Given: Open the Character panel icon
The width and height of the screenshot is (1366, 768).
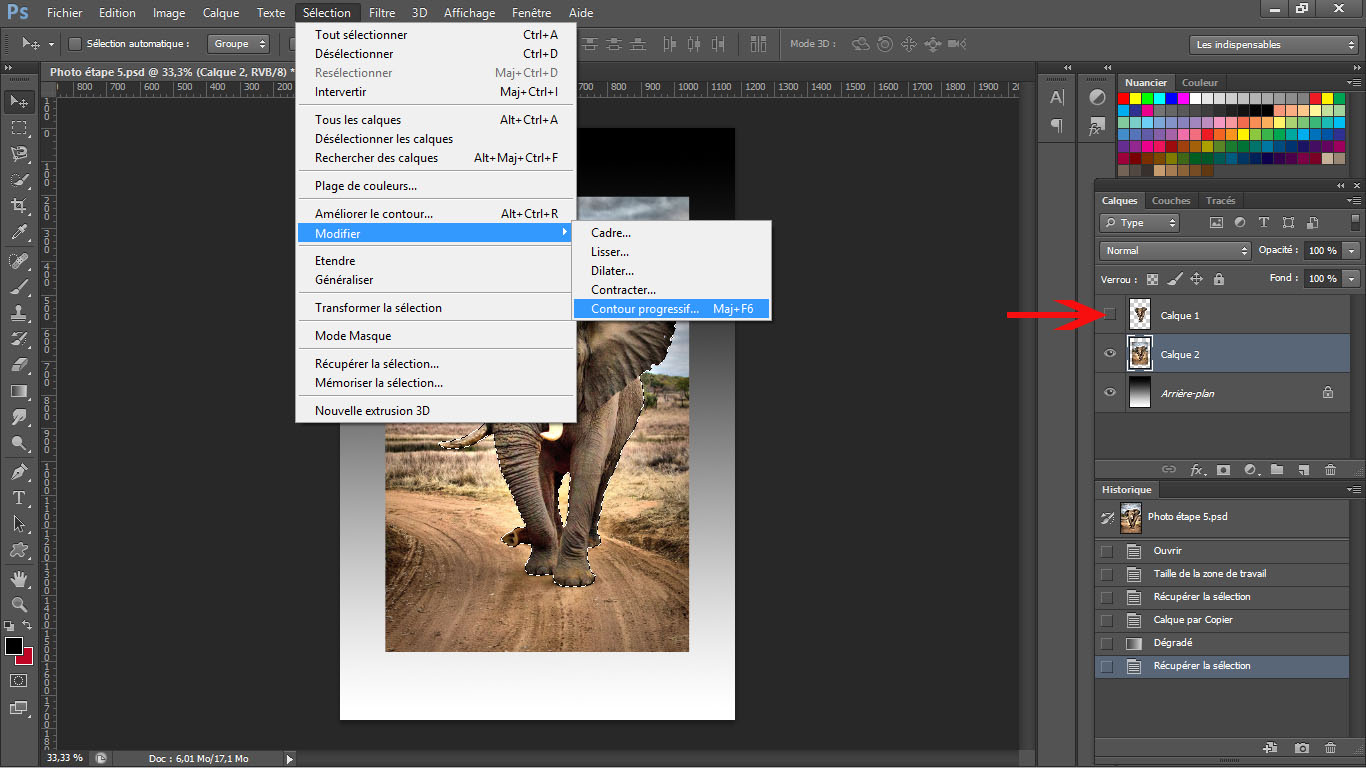Looking at the screenshot, I should coord(1056,97).
